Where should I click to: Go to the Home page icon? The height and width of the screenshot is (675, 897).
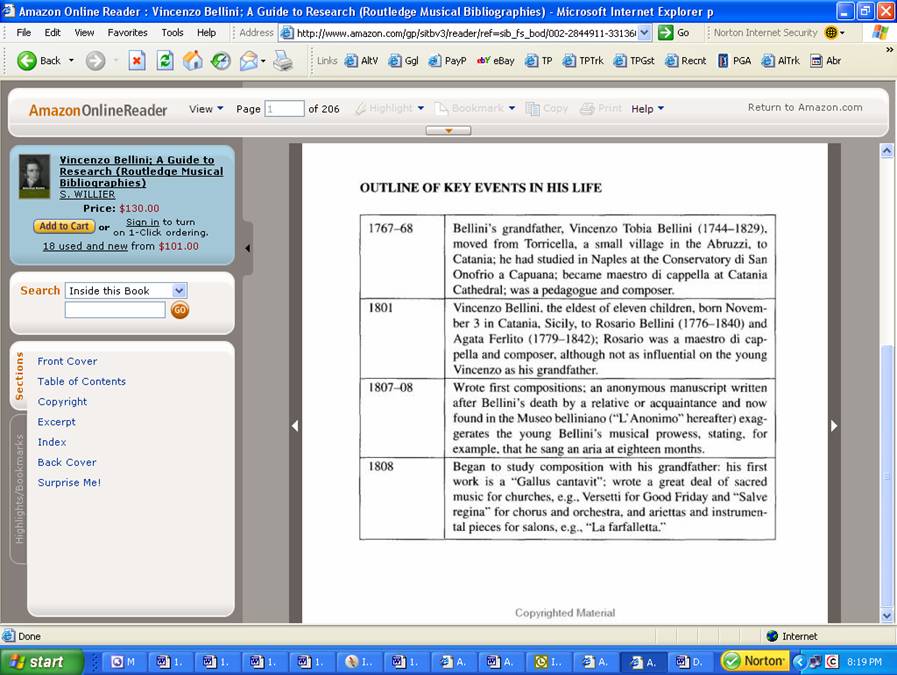[192, 61]
